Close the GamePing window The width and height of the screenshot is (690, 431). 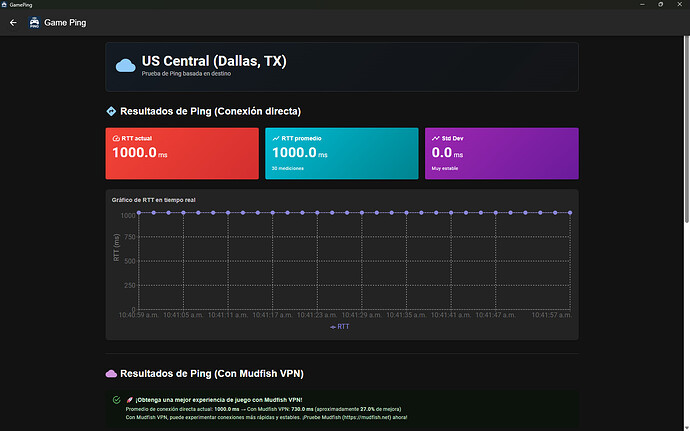tap(679, 4)
